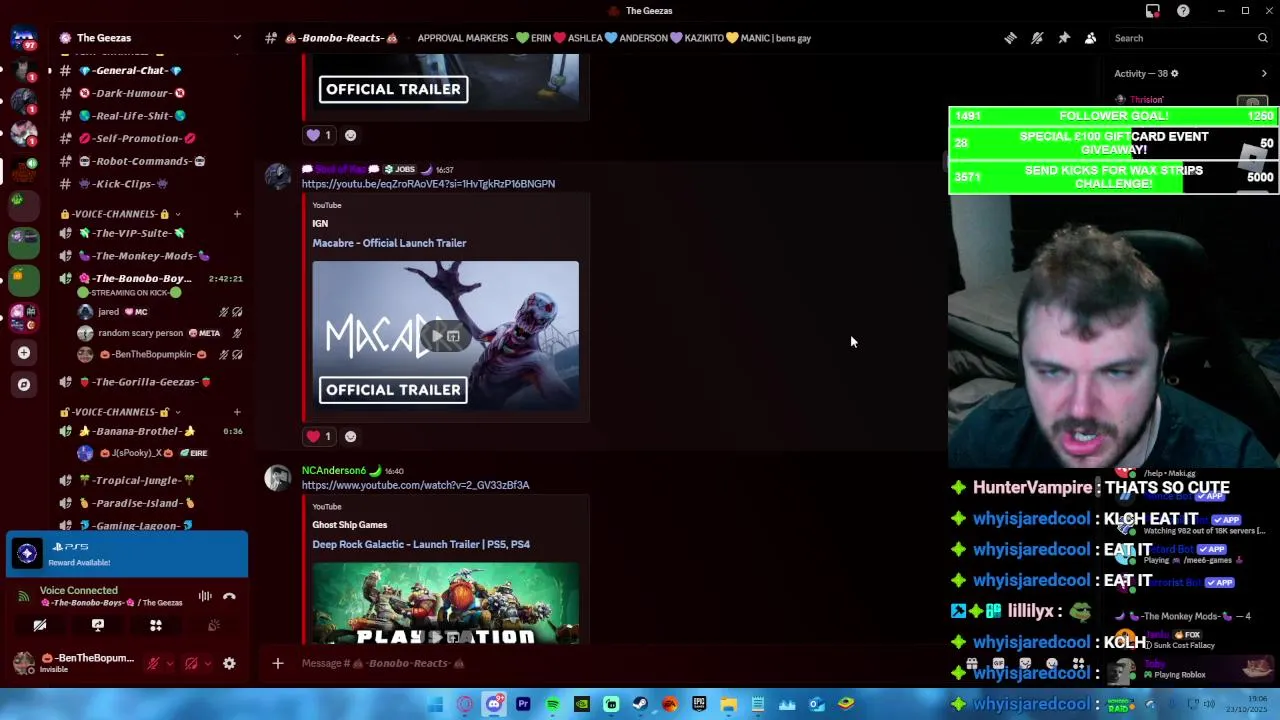Collapse the first VOICE-CHANNELS category

[x=121, y=214]
